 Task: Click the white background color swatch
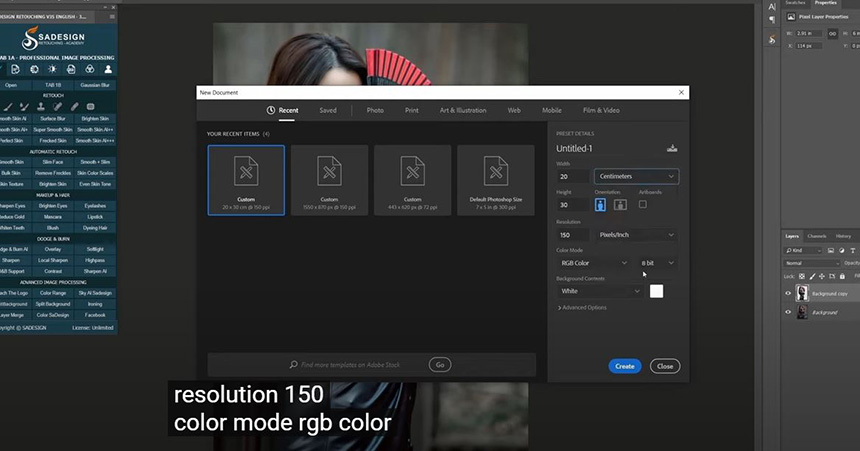[656, 291]
